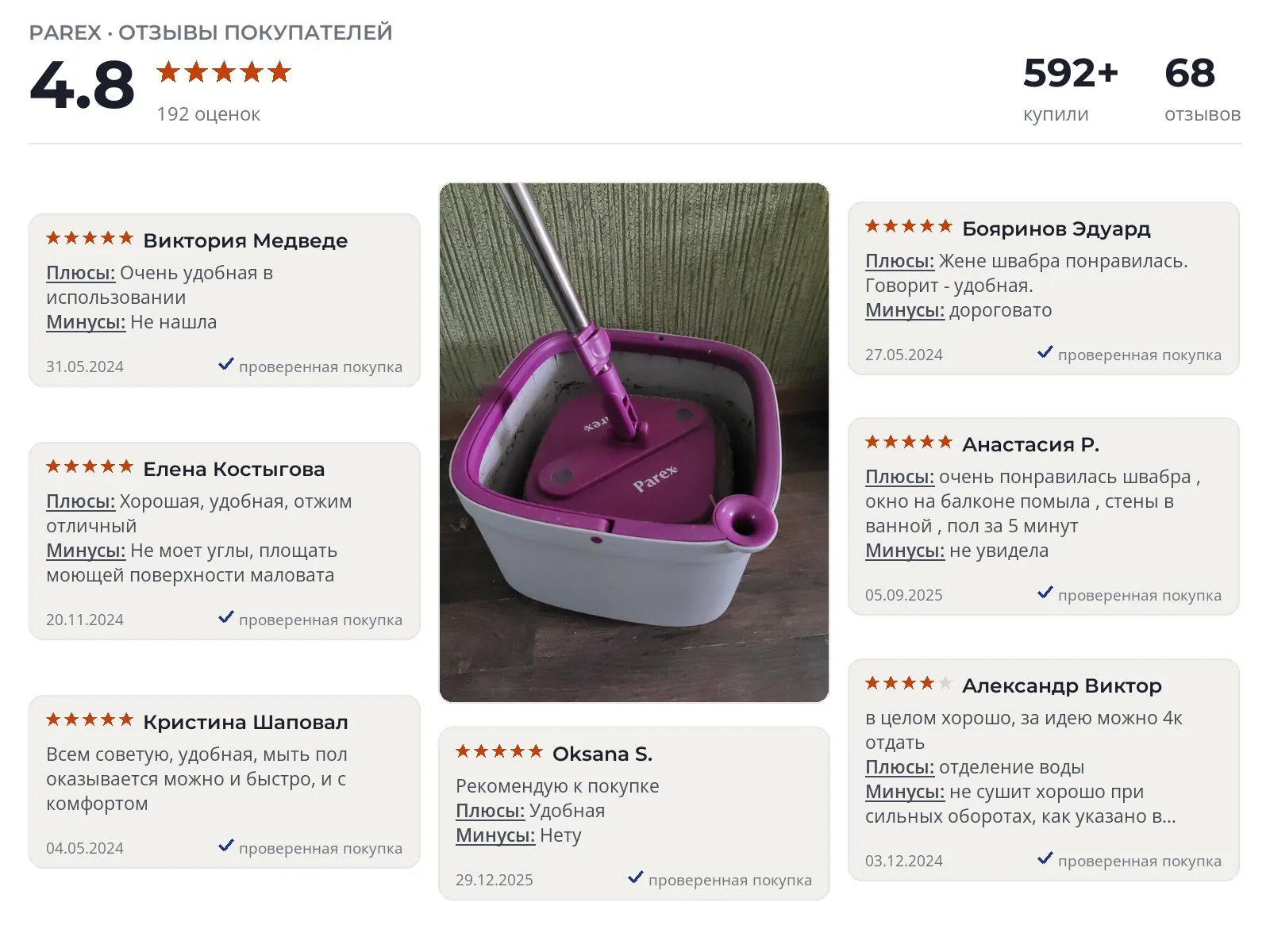Click the 592+ купили counter

1071,89
